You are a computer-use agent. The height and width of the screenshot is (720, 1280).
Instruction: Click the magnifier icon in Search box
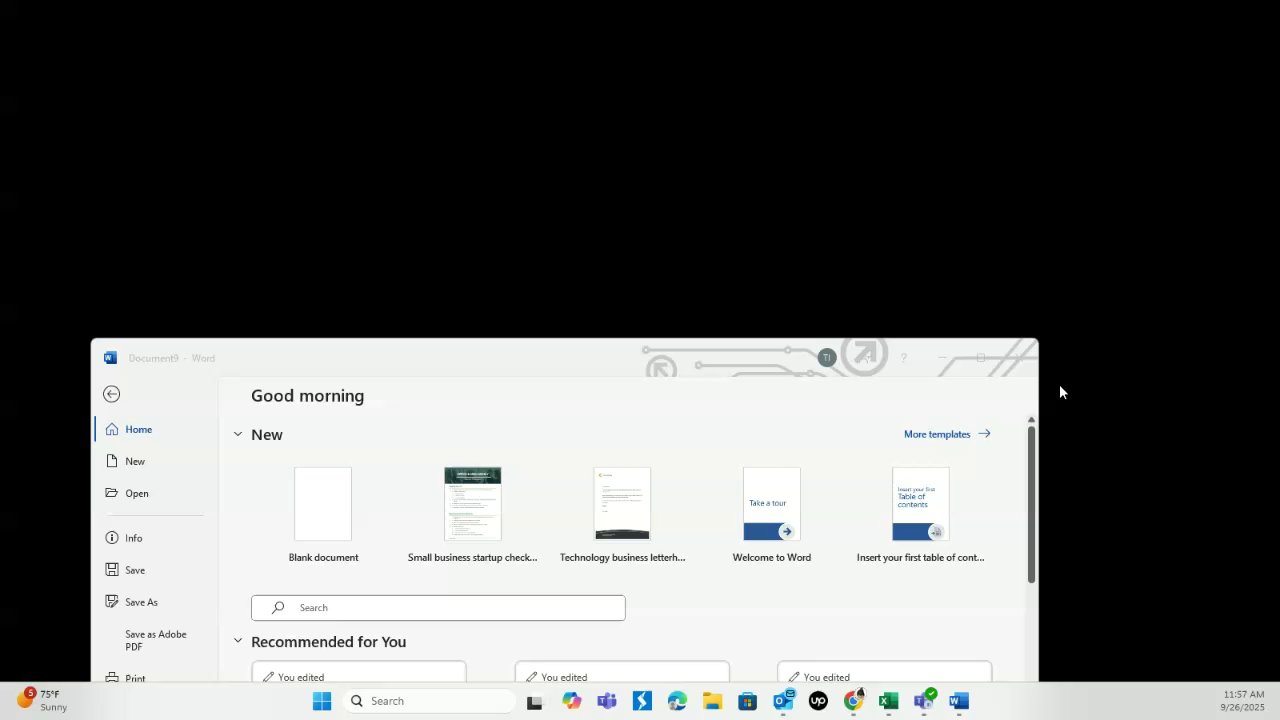pyautogui.click(x=278, y=608)
